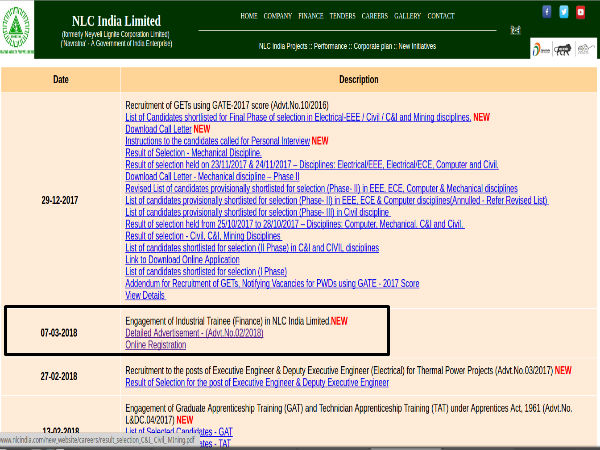Open result of selection held from 25/10/2017
The height and width of the screenshot is (450, 600).
click(x=295, y=224)
